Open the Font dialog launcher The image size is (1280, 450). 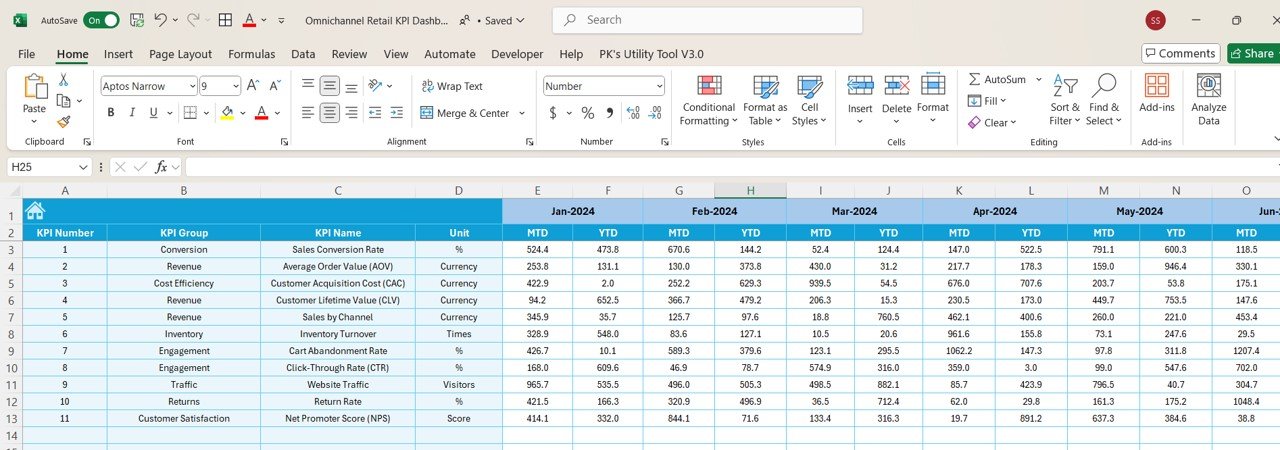coord(284,142)
